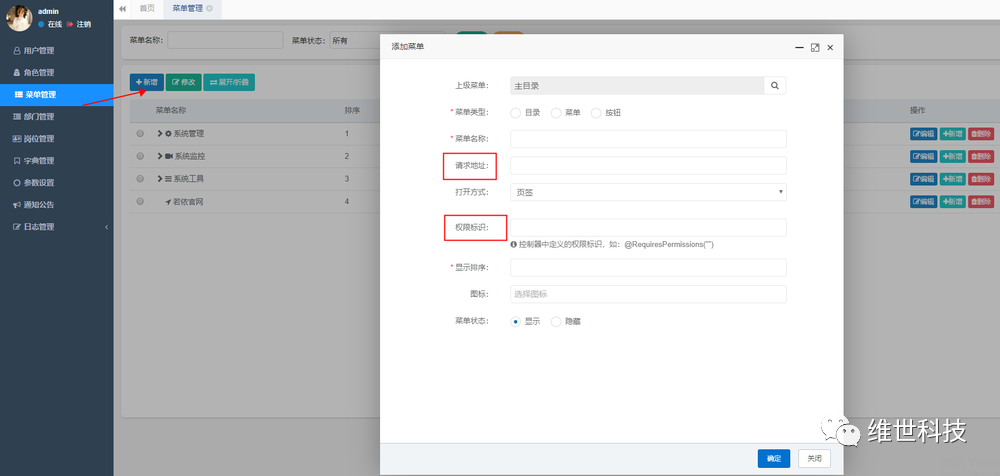
Task: Close the 添加菜单 dialog with X
Action: [x=830, y=47]
